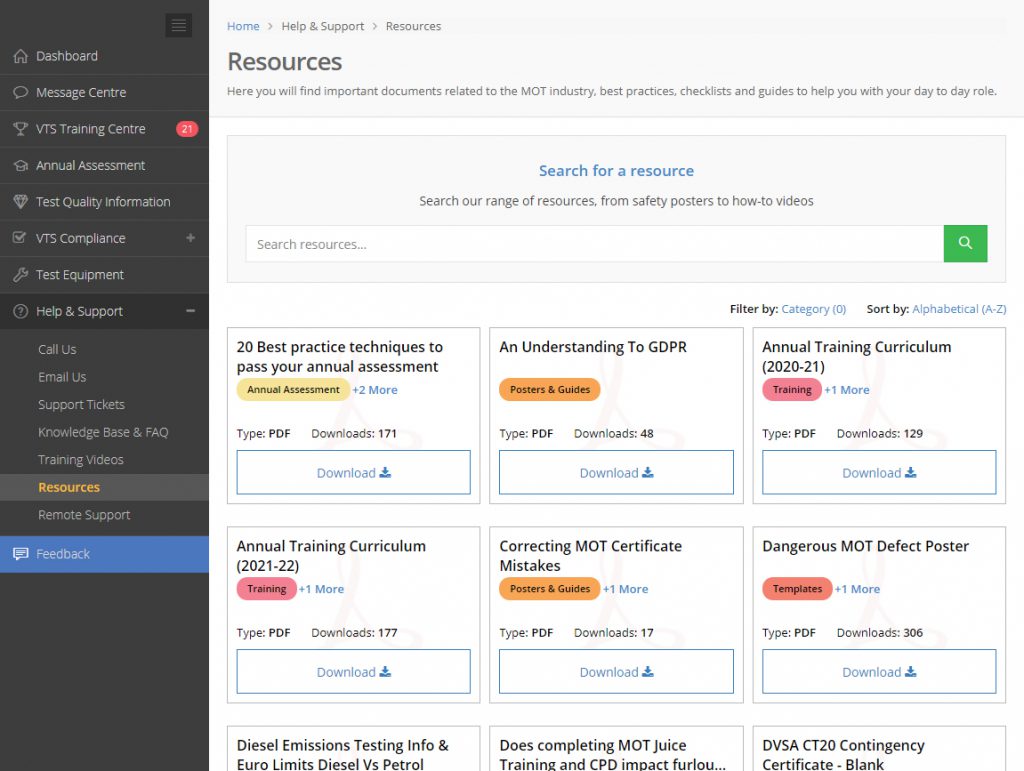Click the DVSA CT20 Contingency Certificate title
Image resolution: width=1024 pixels, height=771 pixels.
843,755
